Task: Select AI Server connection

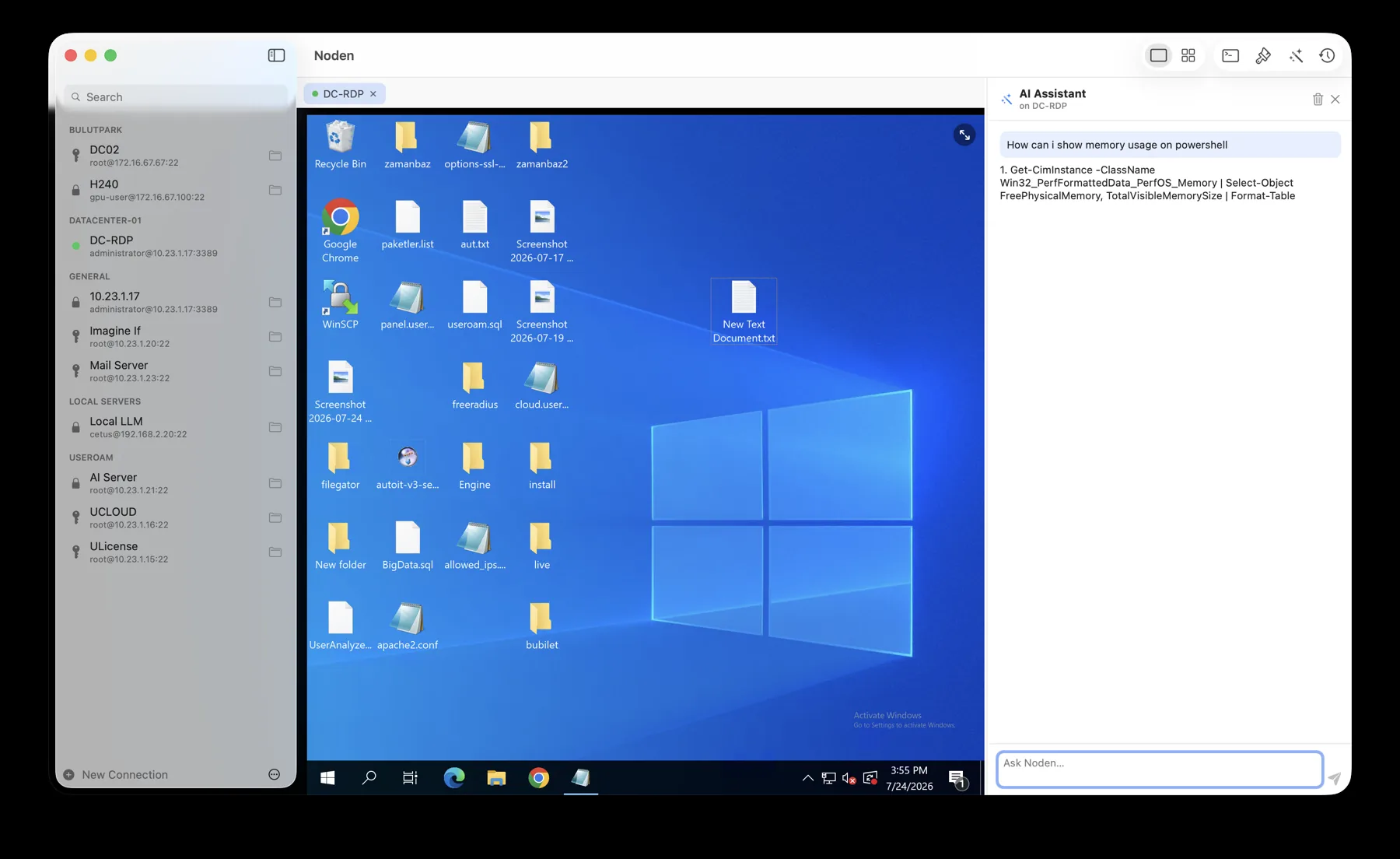Action: [x=176, y=482]
